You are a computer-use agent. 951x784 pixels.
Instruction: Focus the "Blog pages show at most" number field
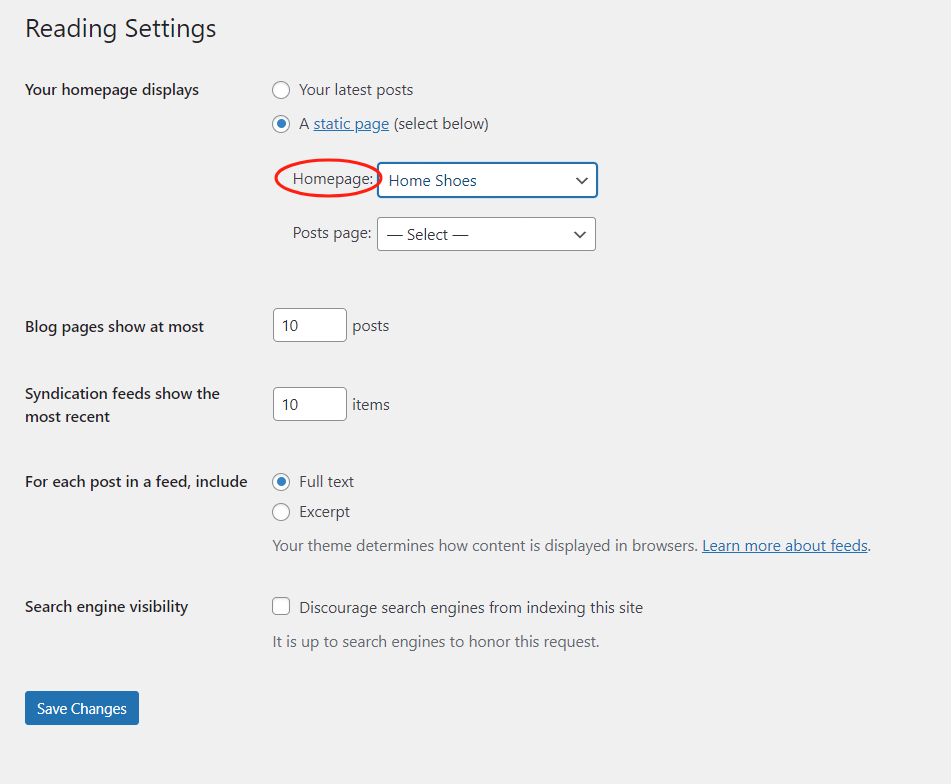309,326
